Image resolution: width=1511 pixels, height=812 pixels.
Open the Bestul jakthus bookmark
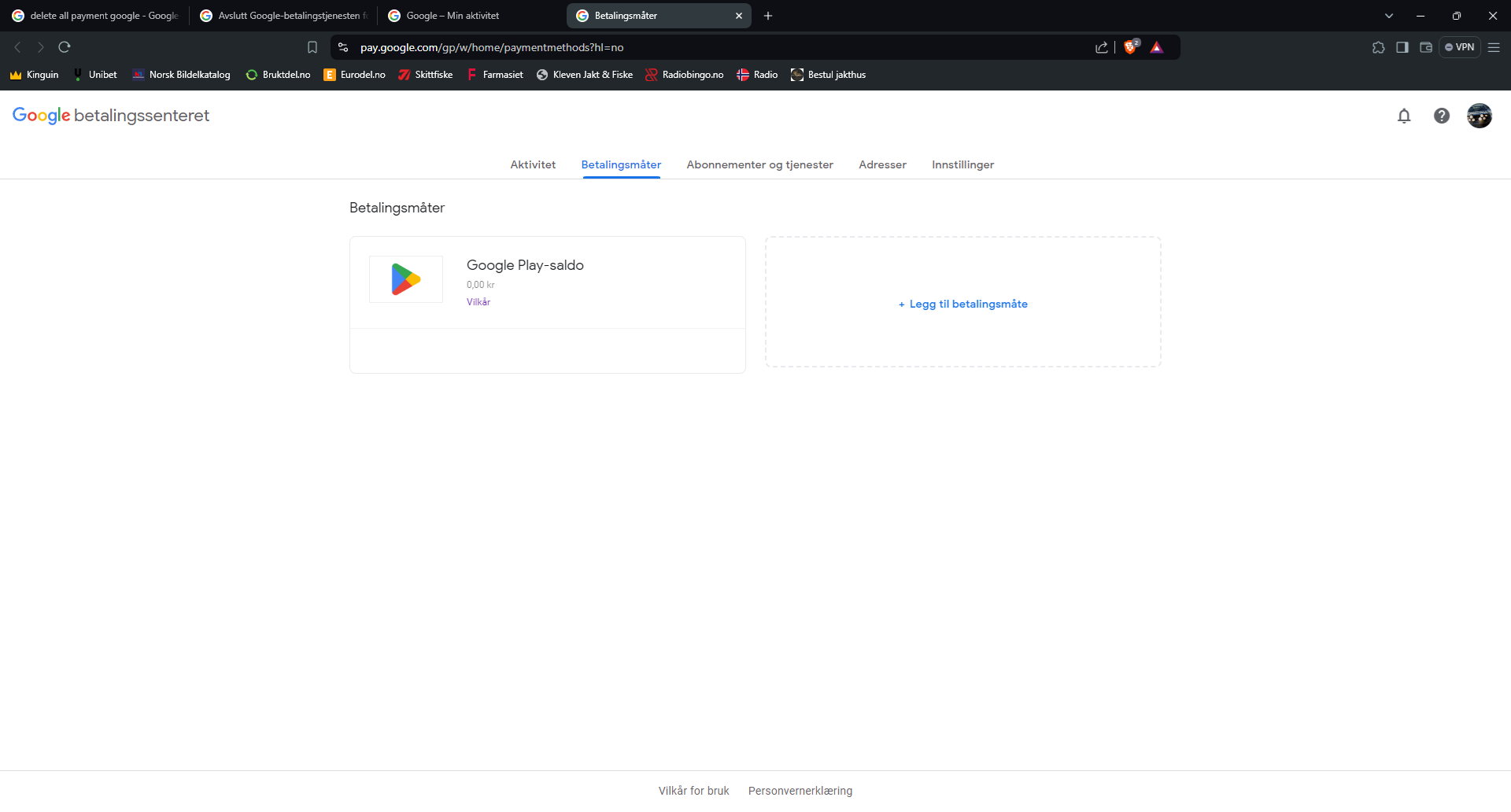(829, 75)
